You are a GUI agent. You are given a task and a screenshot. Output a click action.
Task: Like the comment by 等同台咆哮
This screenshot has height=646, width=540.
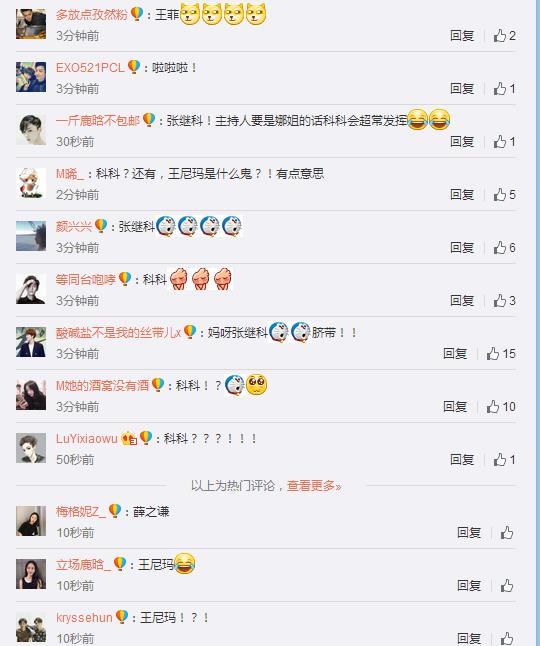(505, 301)
